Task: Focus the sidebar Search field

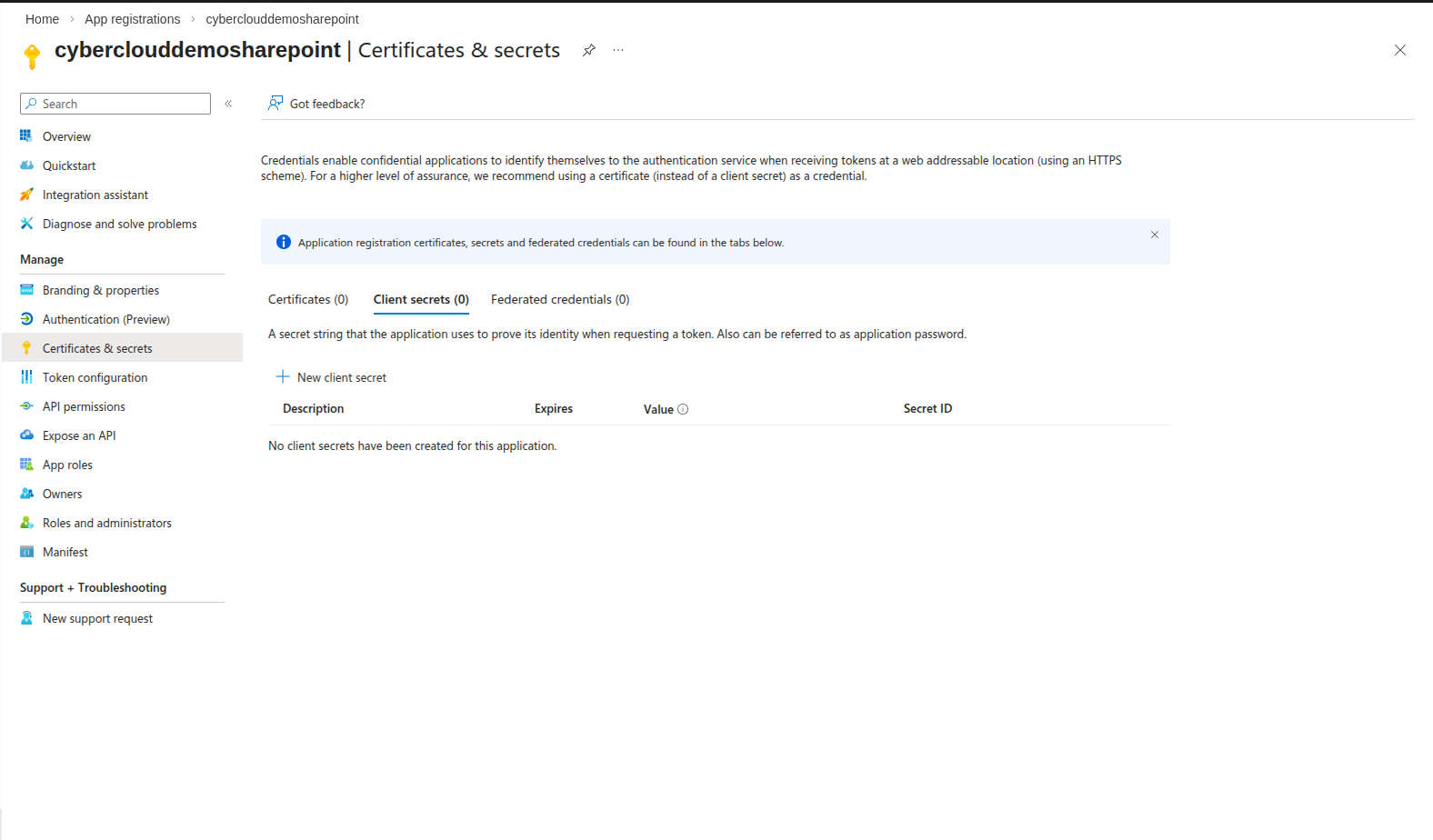Action: pyautogui.click(x=115, y=104)
